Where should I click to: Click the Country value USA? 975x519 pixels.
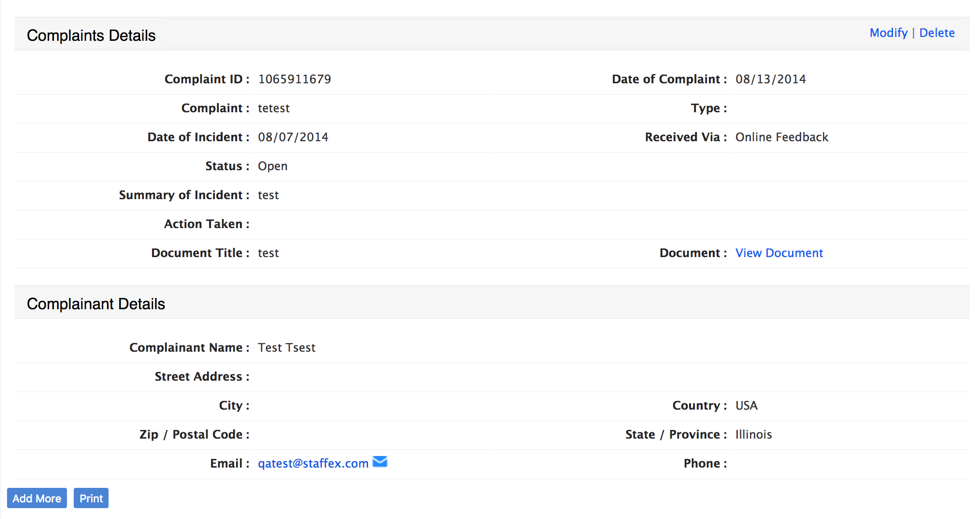tap(746, 405)
